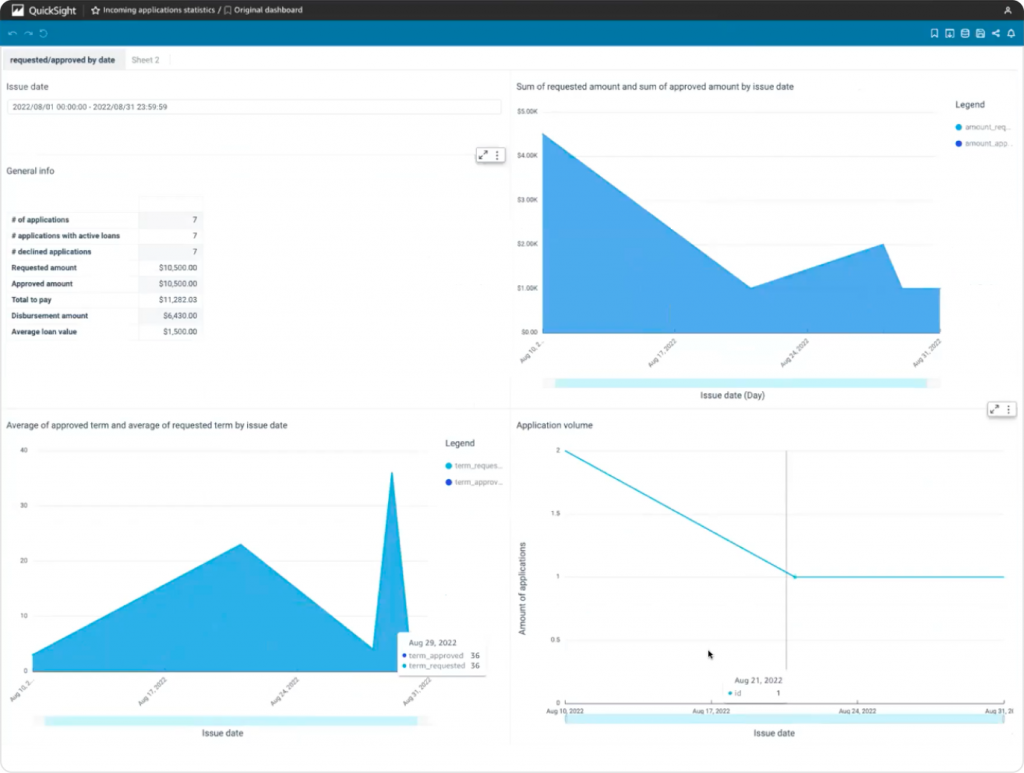Click the 'Average loan value' row label
The width and height of the screenshot is (1024, 773).
[44, 332]
